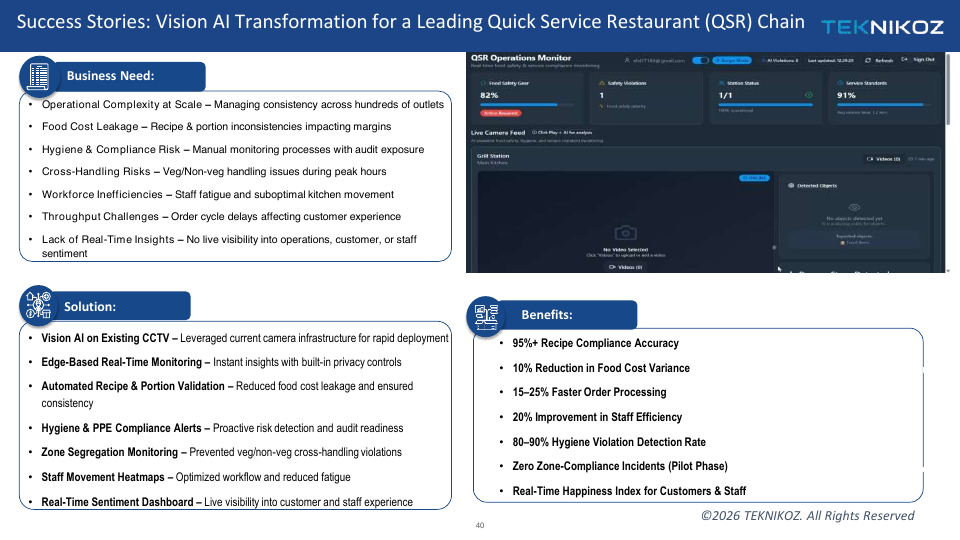Click the Burger Mode pill button

point(732,61)
